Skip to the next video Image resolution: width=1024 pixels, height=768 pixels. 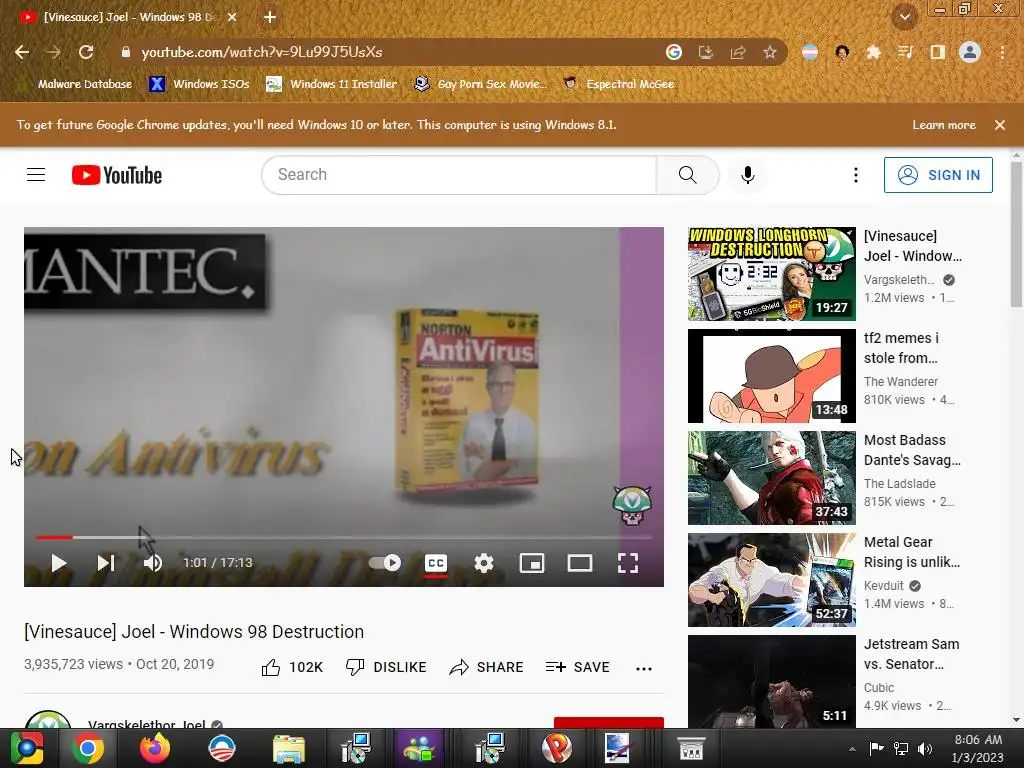(106, 563)
